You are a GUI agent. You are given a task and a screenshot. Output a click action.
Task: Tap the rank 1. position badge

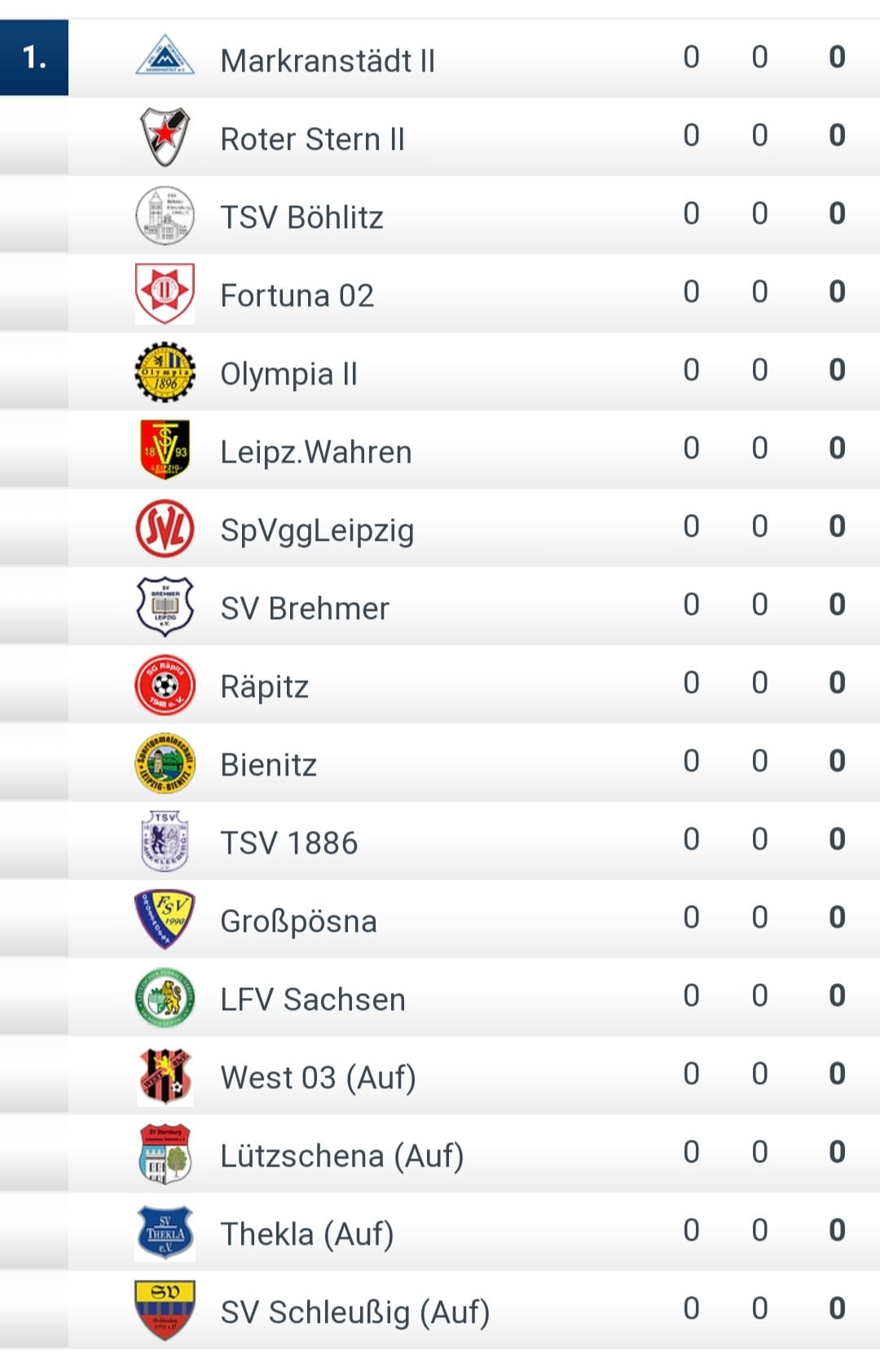pos(34,57)
